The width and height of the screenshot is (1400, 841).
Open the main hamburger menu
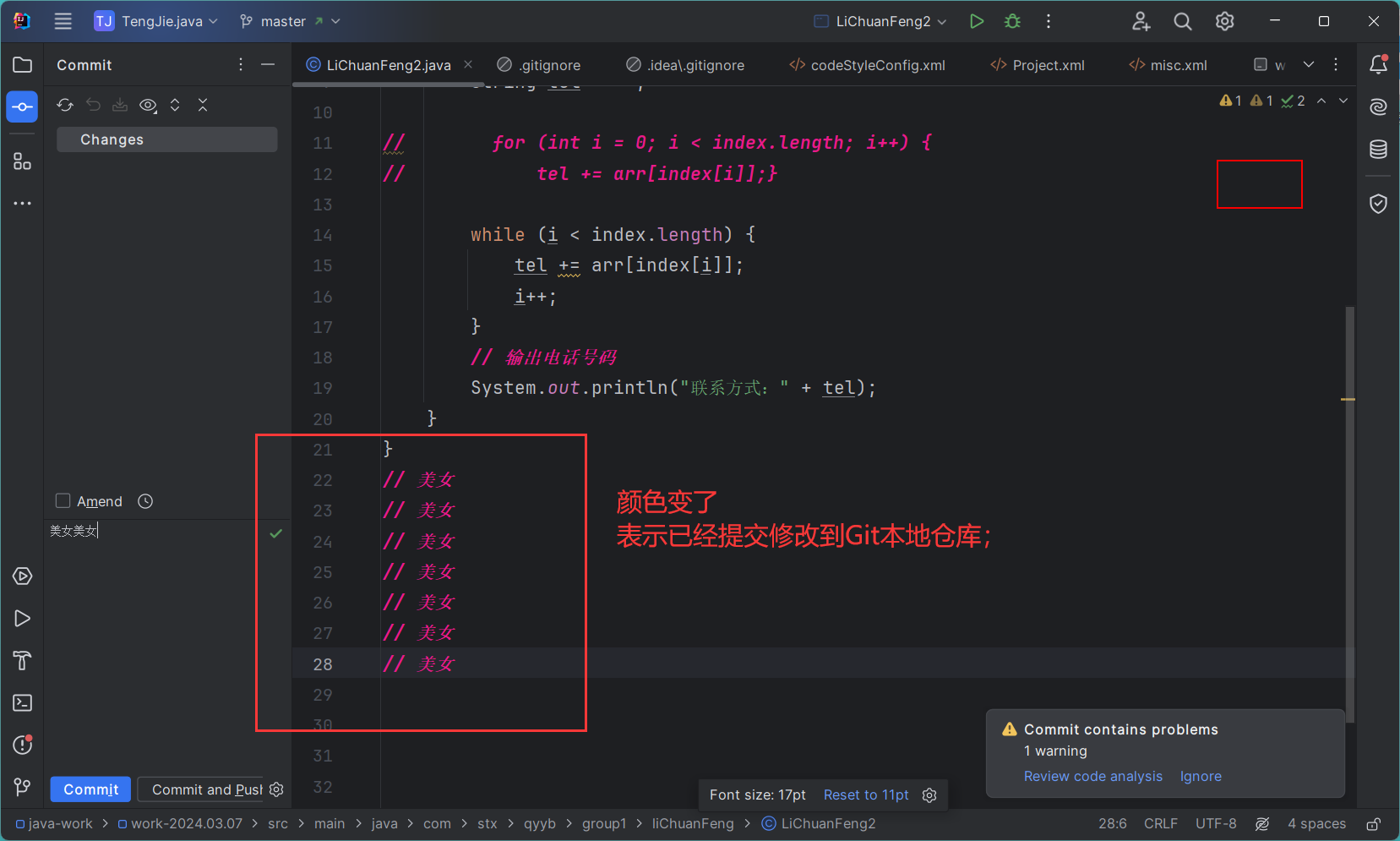click(63, 21)
